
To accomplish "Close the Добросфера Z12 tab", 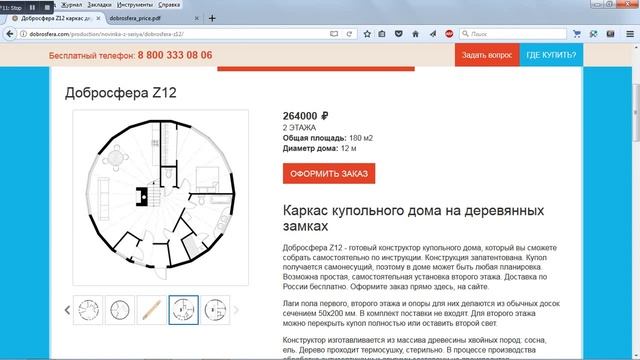I will coord(98,18).
